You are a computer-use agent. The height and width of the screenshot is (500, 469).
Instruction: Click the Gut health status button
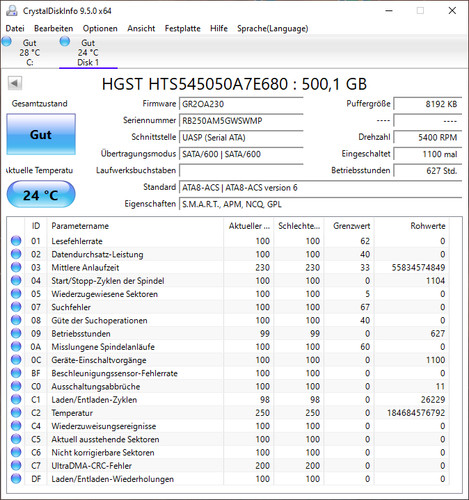click(x=41, y=134)
